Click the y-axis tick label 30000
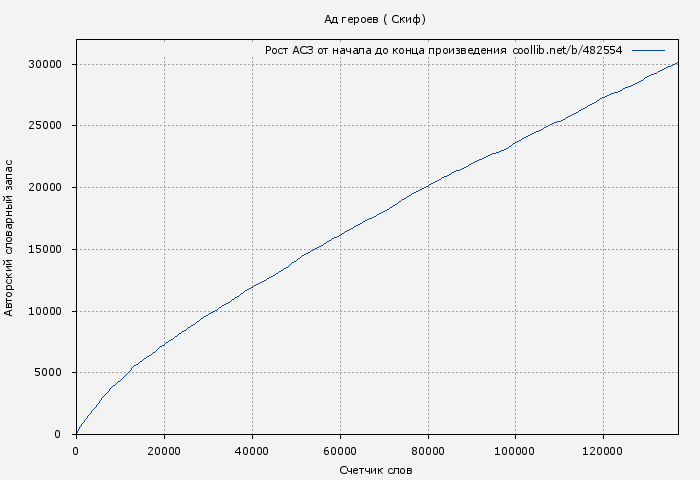Image resolution: width=700 pixels, height=480 pixels. 46,64
